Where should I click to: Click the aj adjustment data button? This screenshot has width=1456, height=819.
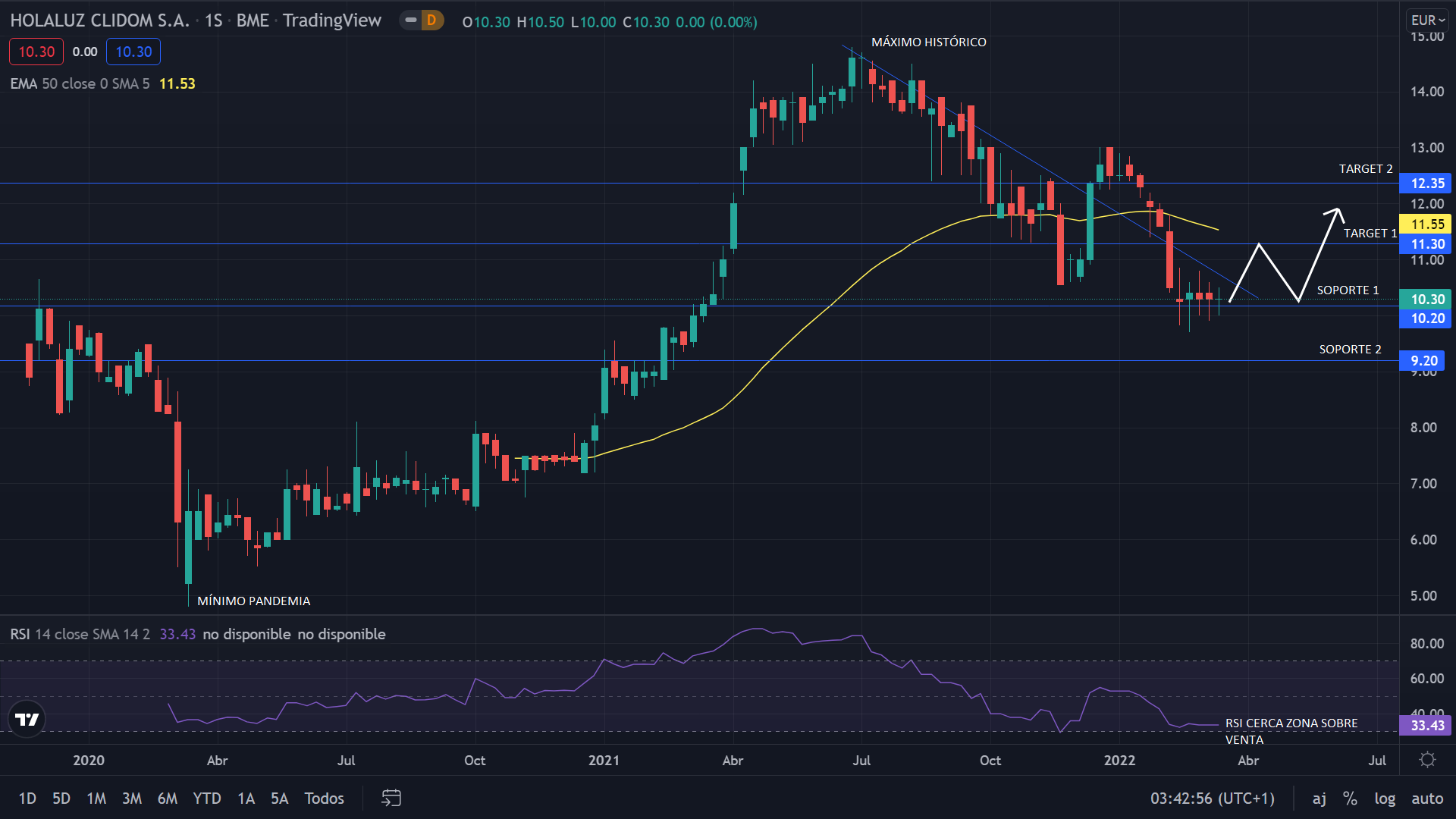coord(1319,799)
